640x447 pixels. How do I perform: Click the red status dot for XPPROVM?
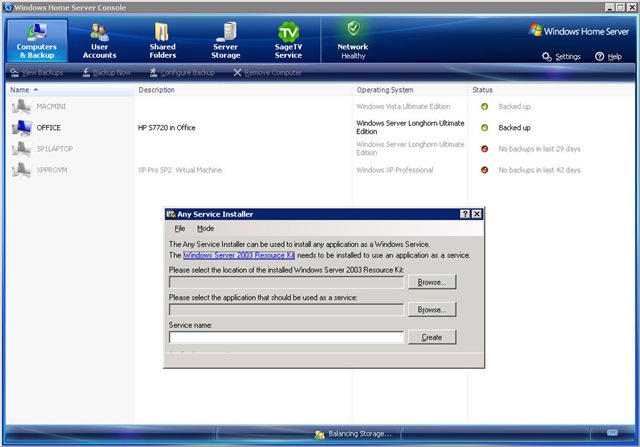[x=484, y=170]
